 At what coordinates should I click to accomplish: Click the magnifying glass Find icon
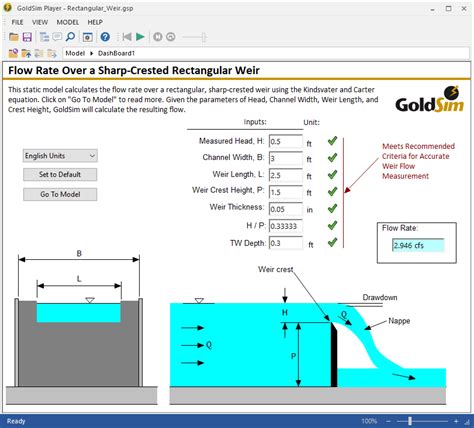tap(70, 37)
